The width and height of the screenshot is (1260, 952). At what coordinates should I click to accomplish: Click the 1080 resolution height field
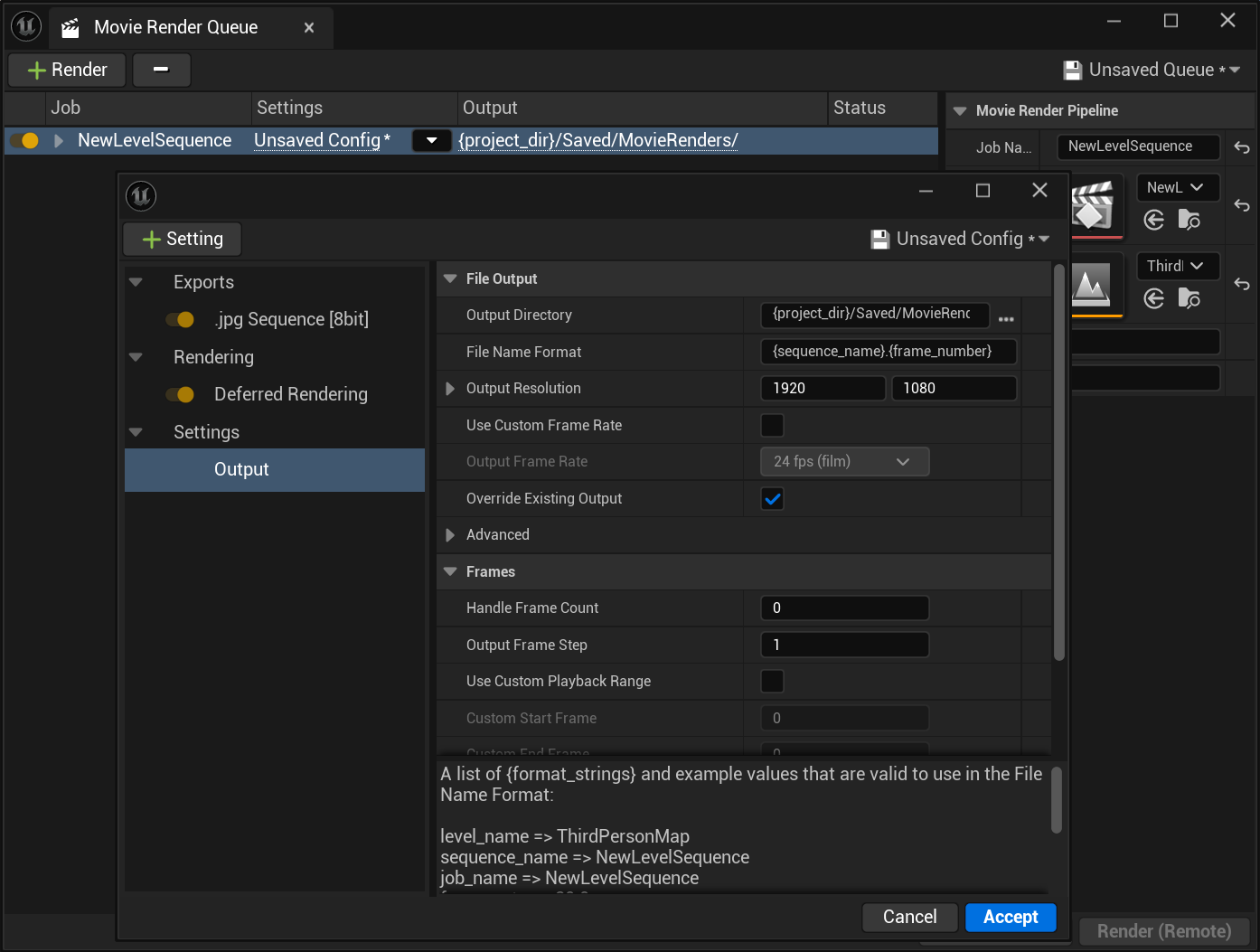(954, 388)
